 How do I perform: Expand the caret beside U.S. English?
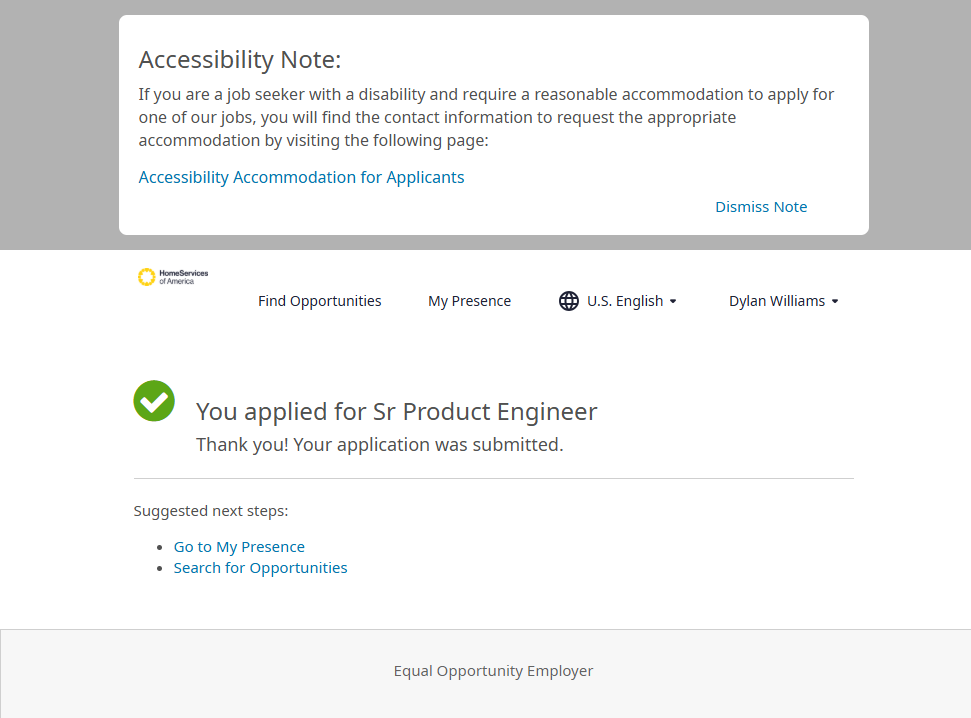(673, 301)
